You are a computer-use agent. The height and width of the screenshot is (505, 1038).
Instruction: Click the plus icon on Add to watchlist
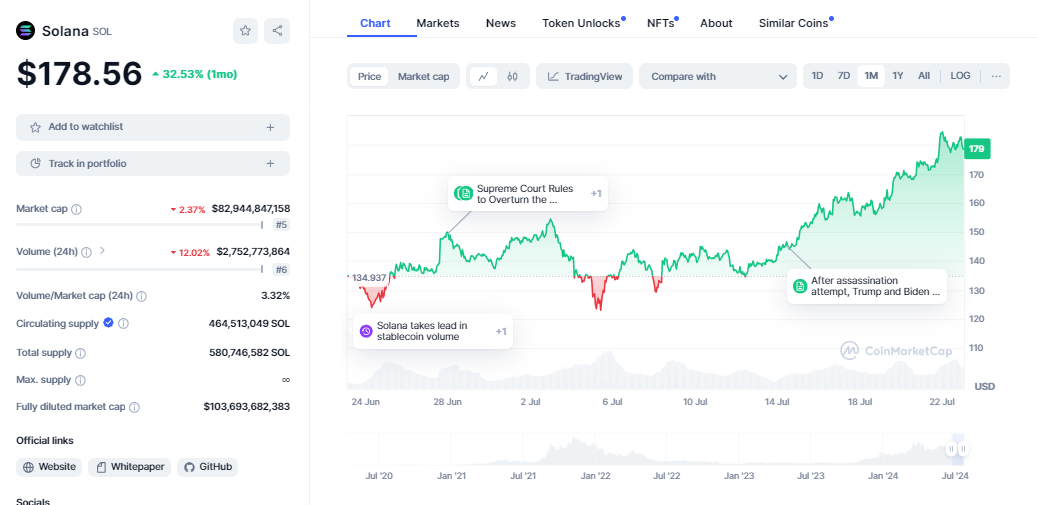[270, 127]
